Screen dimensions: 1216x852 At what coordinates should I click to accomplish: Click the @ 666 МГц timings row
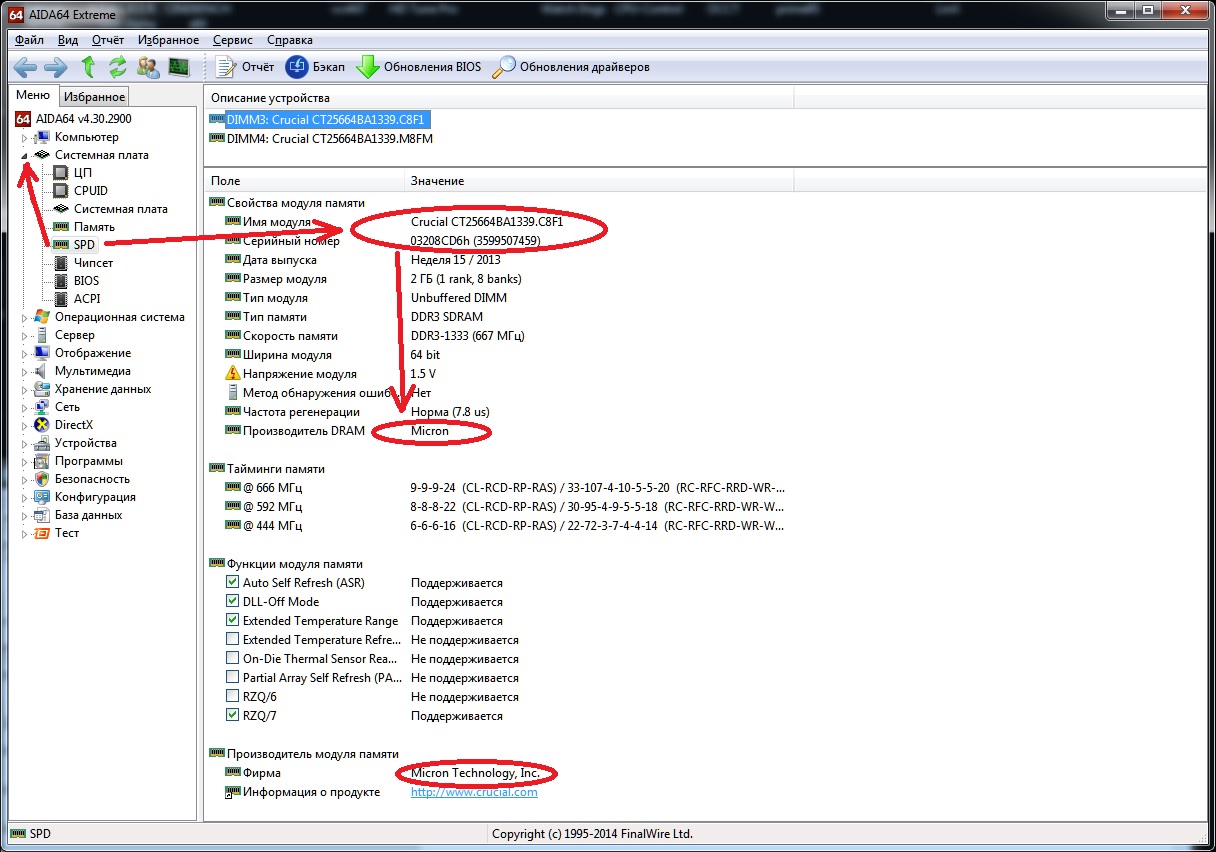point(506,488)
